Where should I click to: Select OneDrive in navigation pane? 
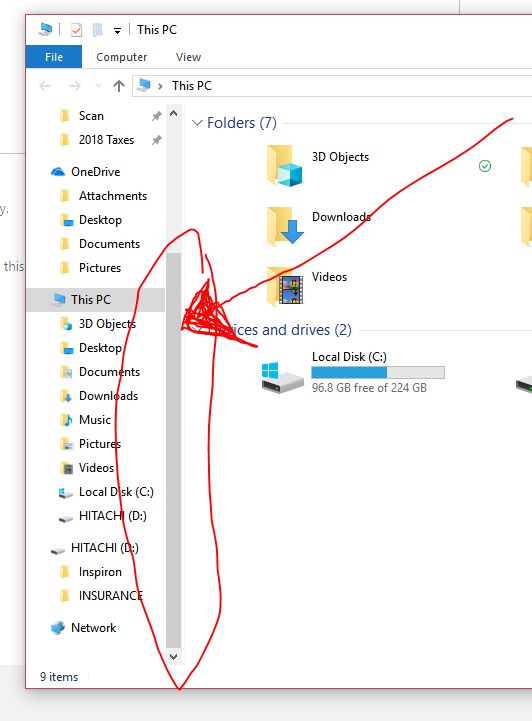[x=96, y=172]
